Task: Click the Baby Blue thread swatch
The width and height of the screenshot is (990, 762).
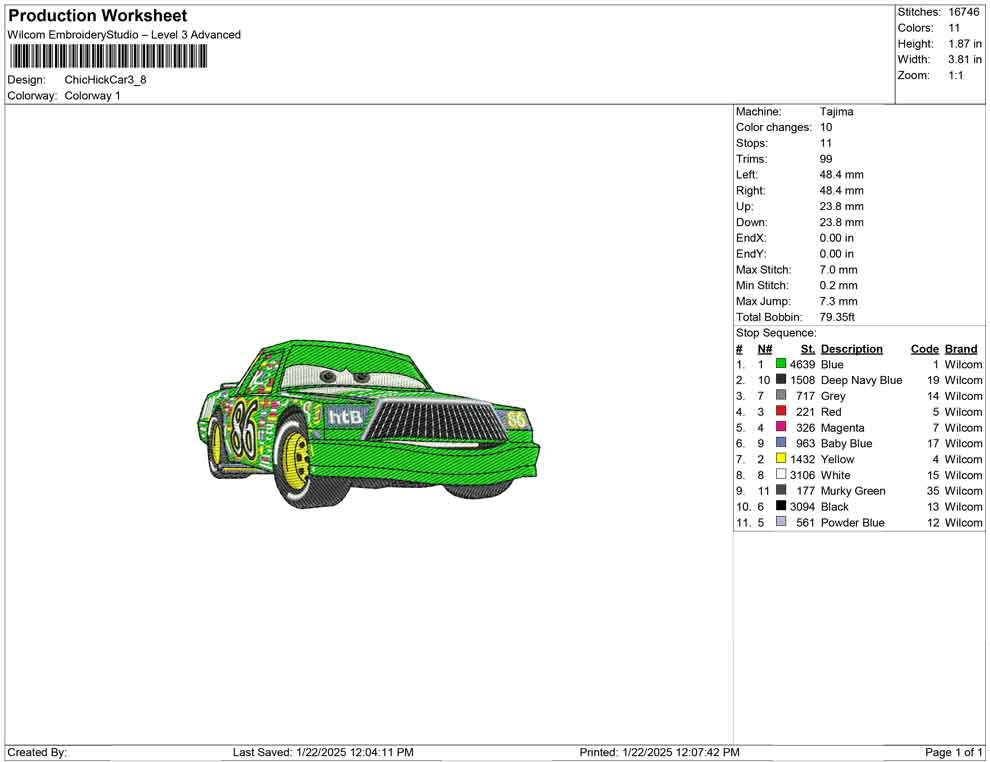Action: 781,443
